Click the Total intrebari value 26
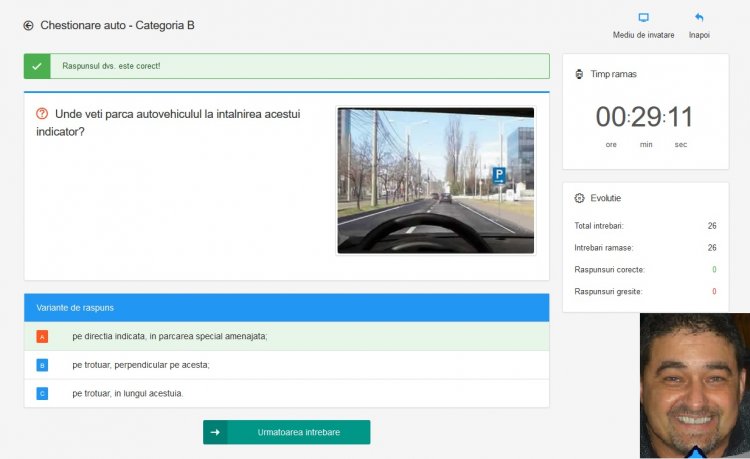 pos(712,226)
